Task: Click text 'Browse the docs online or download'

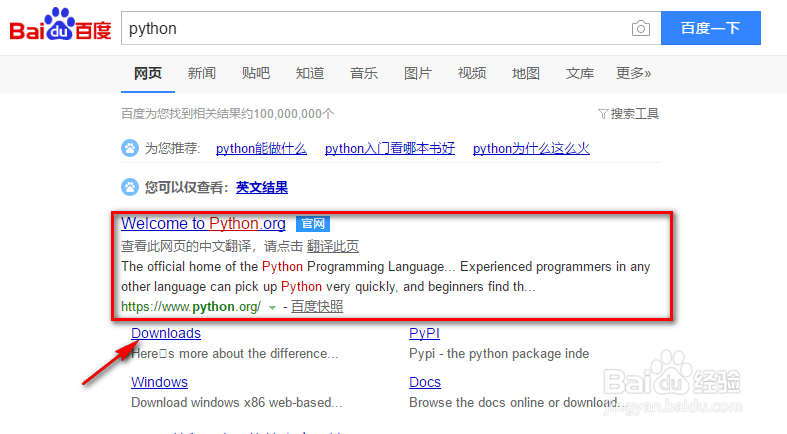Action: pyautogui.click(x=512, y=402)
